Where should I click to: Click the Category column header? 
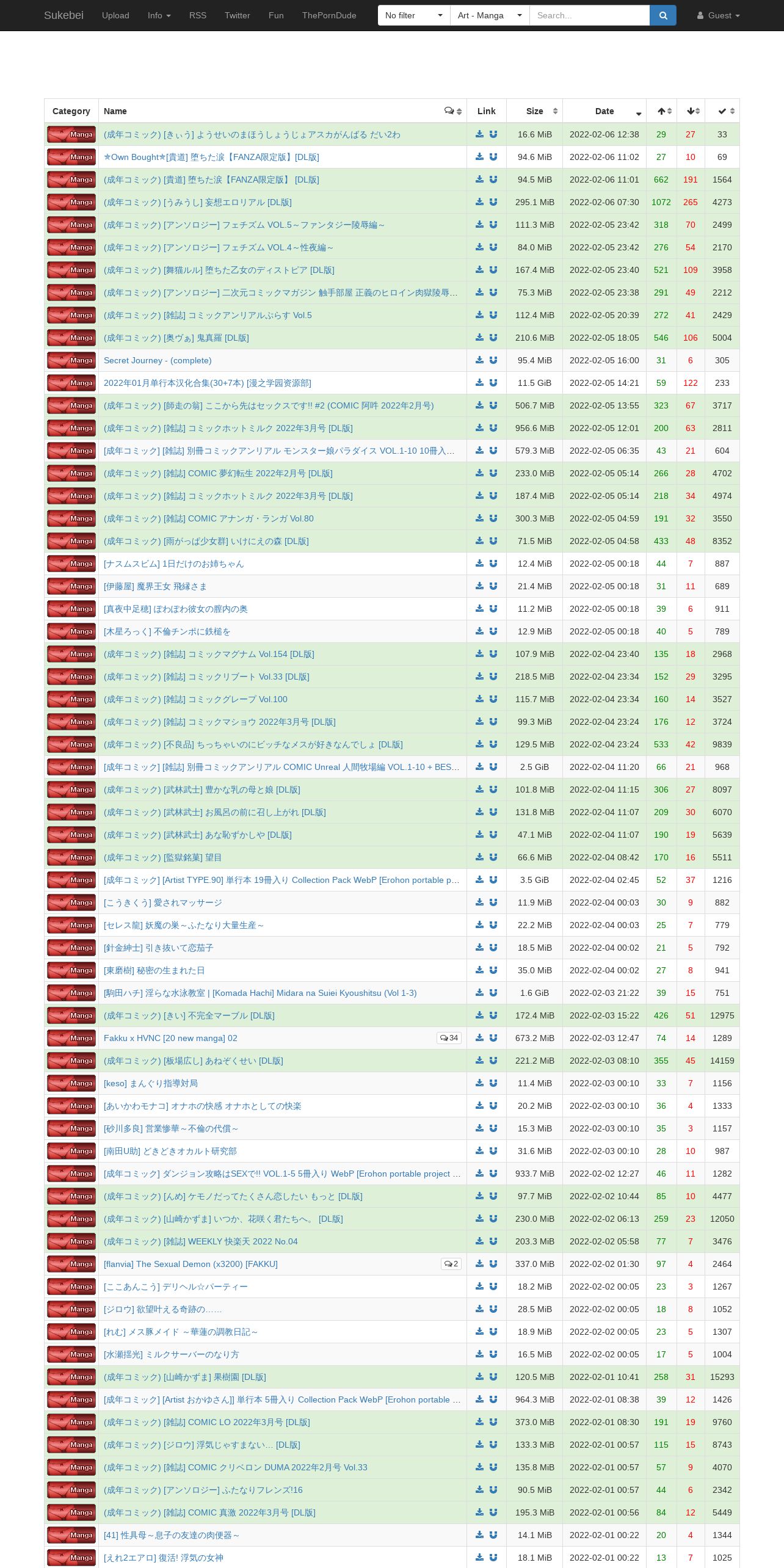pos(71,111)
